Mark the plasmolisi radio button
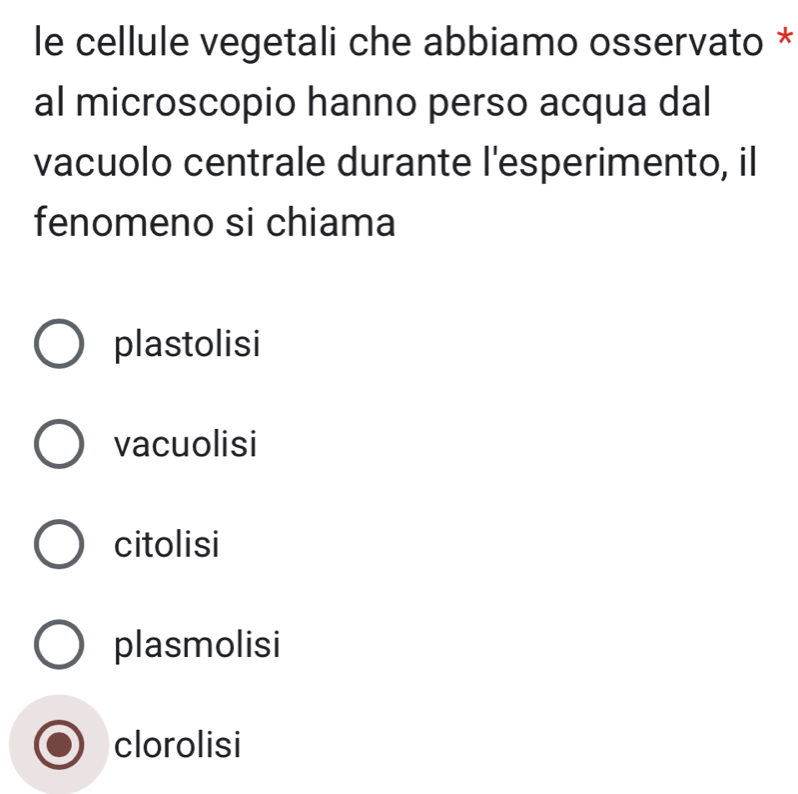 pyautogui.click(x=59, y=645)
